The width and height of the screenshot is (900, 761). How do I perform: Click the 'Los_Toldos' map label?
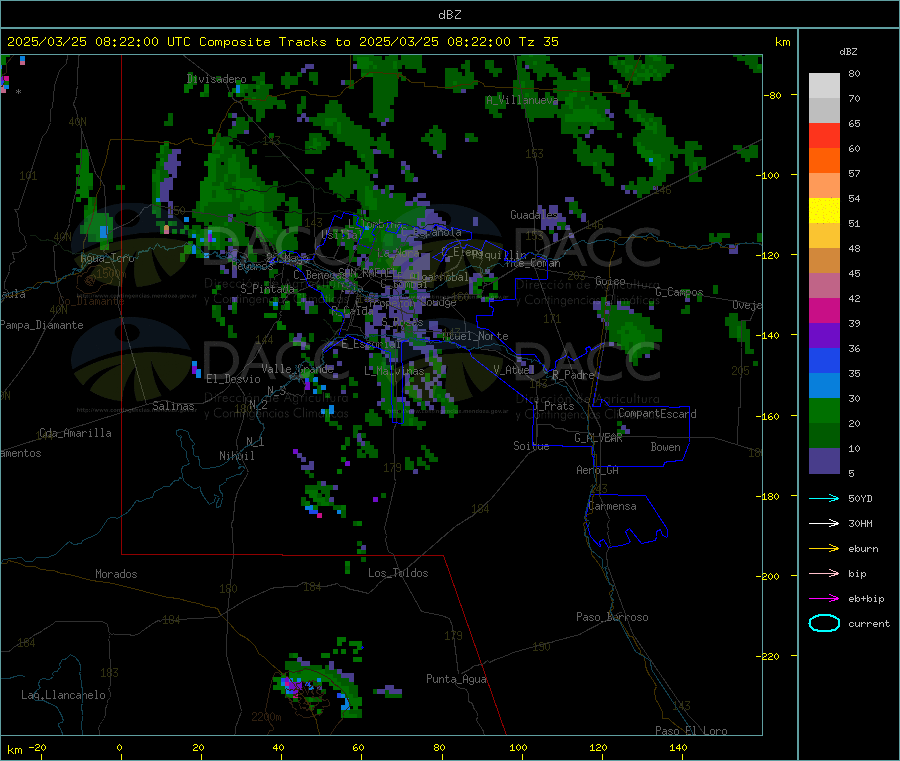[x=398, y=573]
